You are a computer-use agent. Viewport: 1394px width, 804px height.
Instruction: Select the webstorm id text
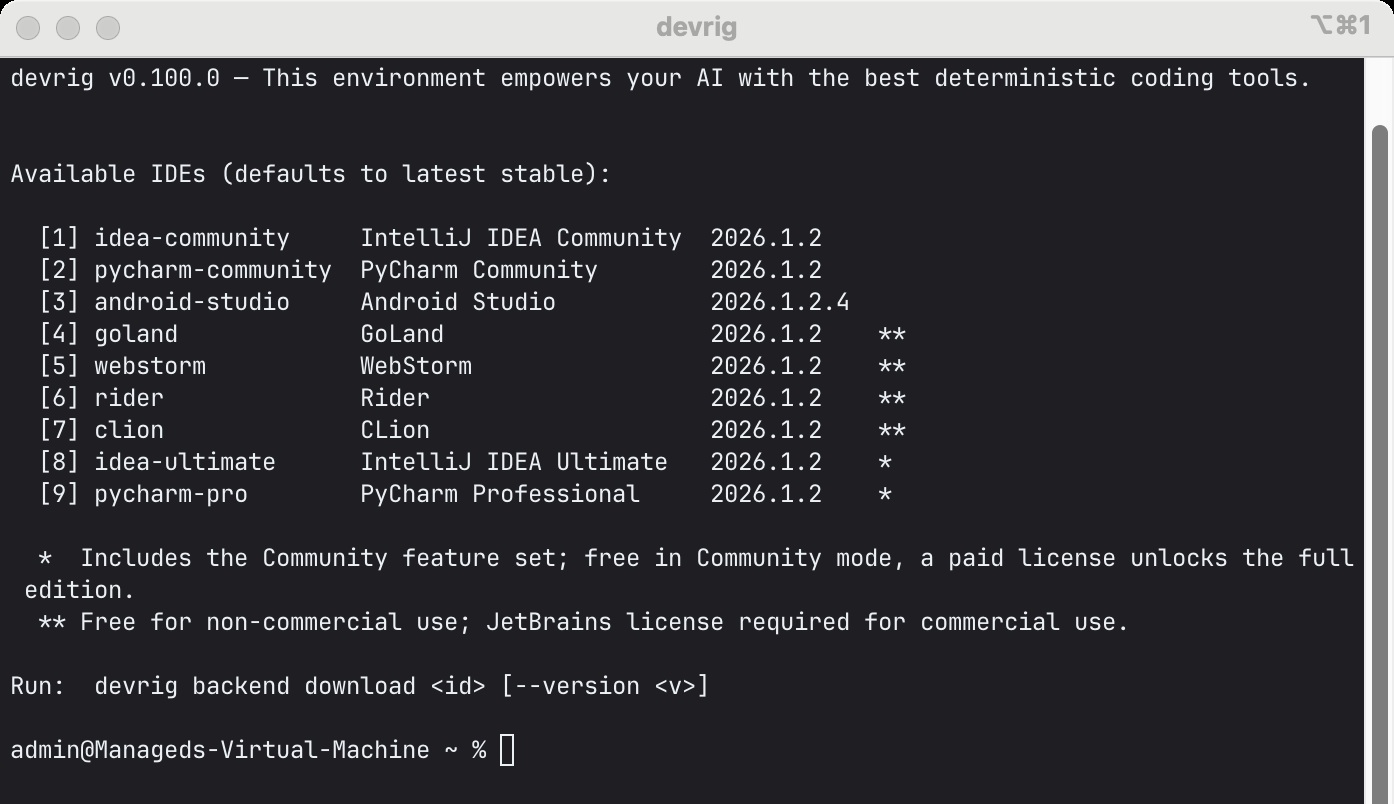pyautogui.click(x=150, y=366)
